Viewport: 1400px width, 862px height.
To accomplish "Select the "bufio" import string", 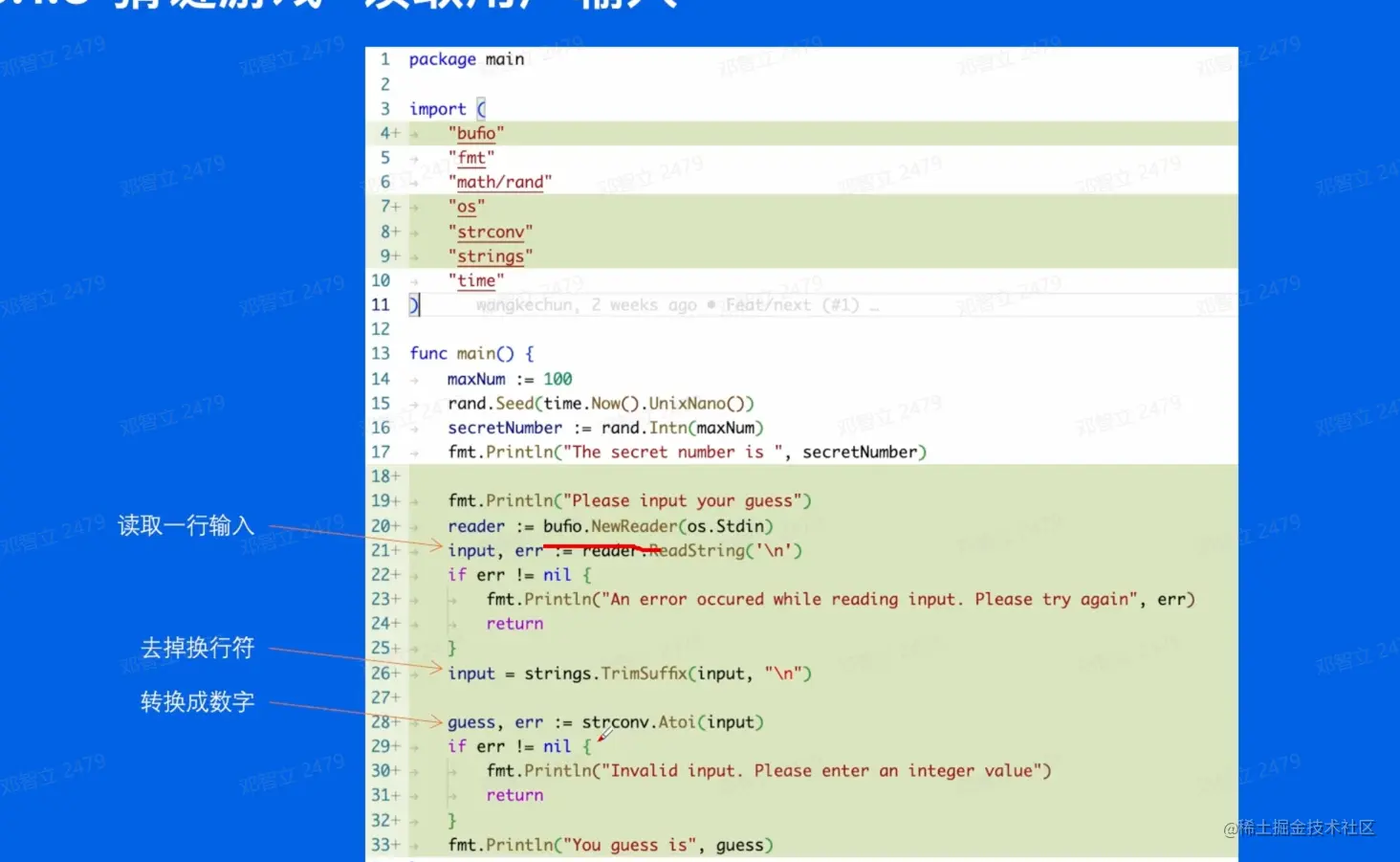I will 475,133.
